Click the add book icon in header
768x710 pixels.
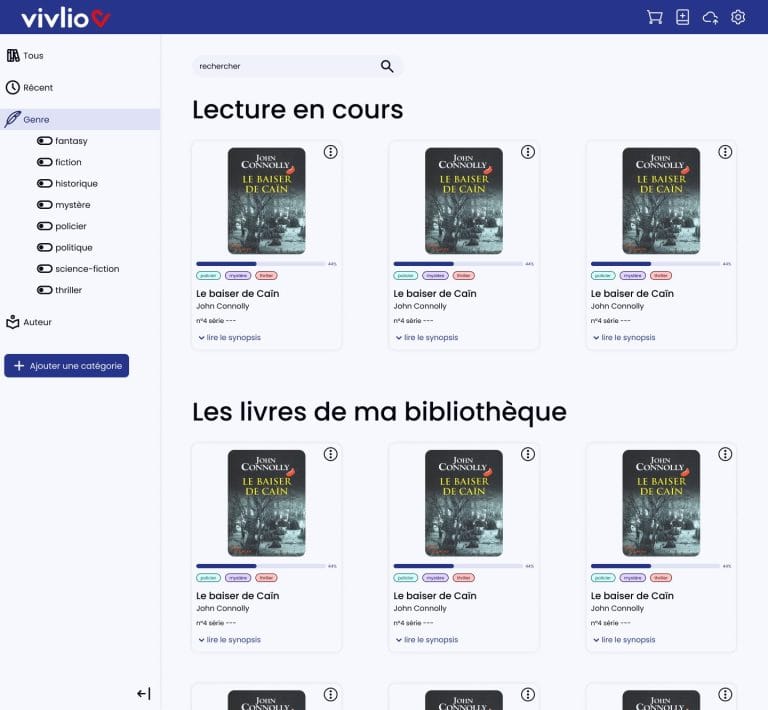pos(682,17)
